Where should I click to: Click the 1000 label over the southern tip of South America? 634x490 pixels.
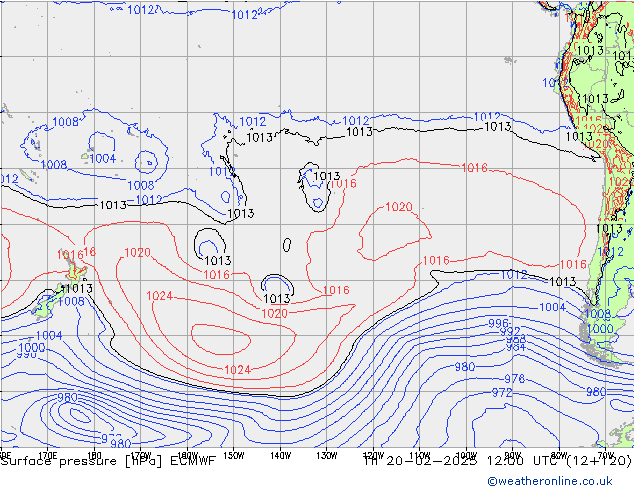[600, 328]
